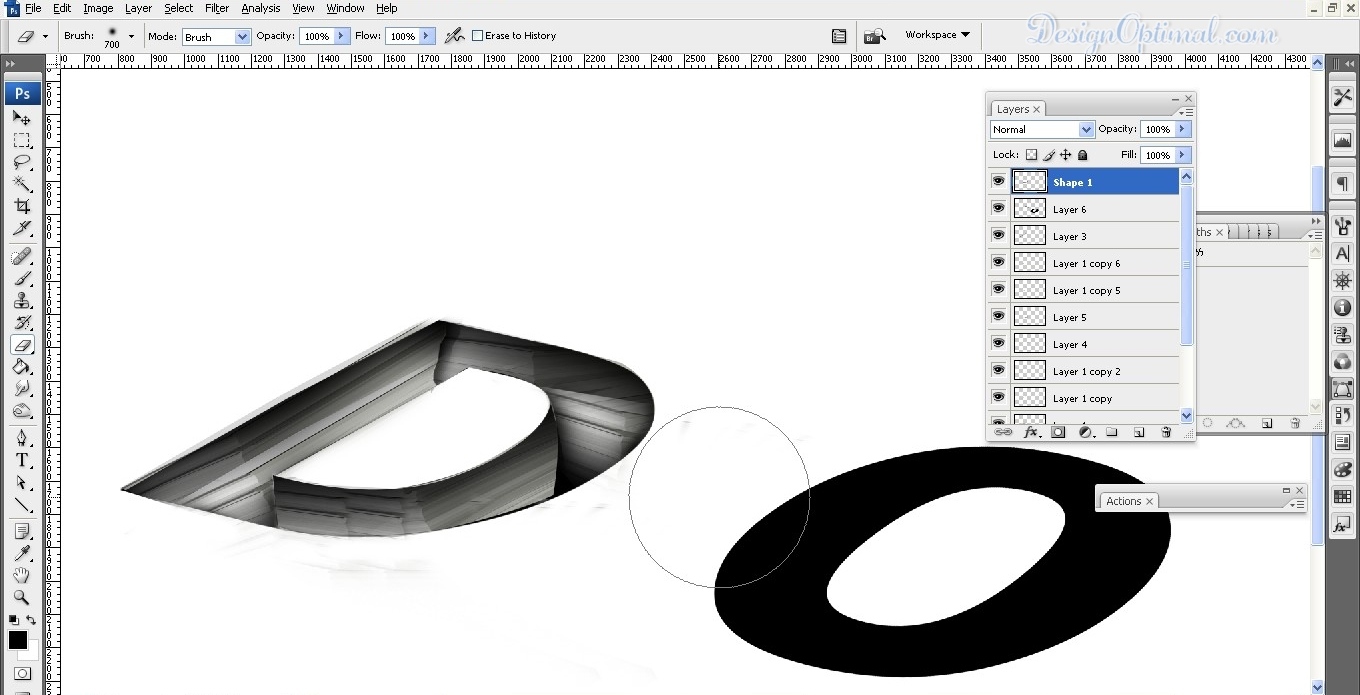
Task: Hide Layer 4 visibility eye
Action: 998,343
